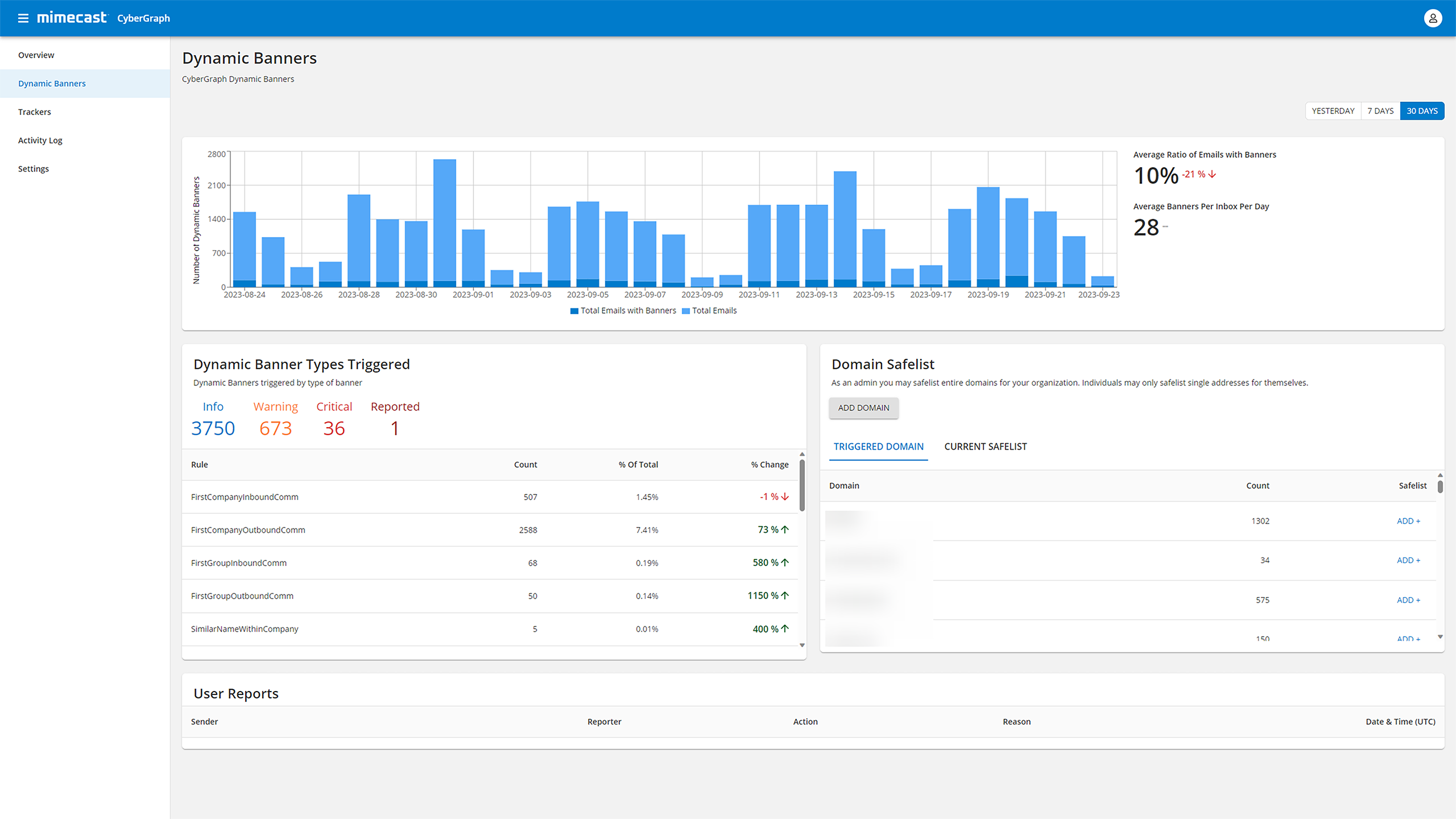Screen dimensions: 1456x819
Task: Switch to the Triggered Domain tab
Action: [878, 446]
